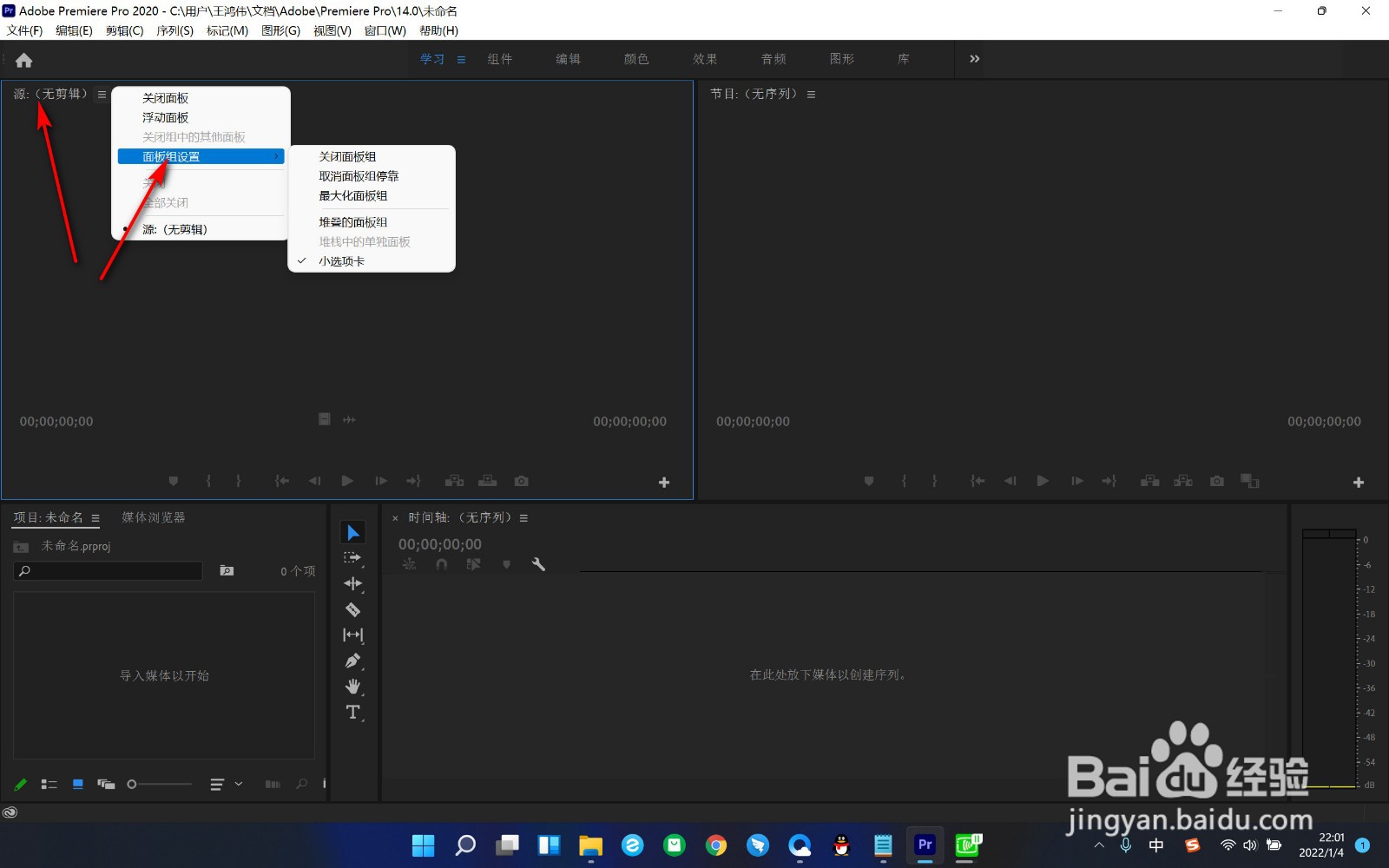This screenshot has width=1389, height=868.
Task: Click Go to In in Source monitor
Action: pyautogui.click(x=282, y=481)
